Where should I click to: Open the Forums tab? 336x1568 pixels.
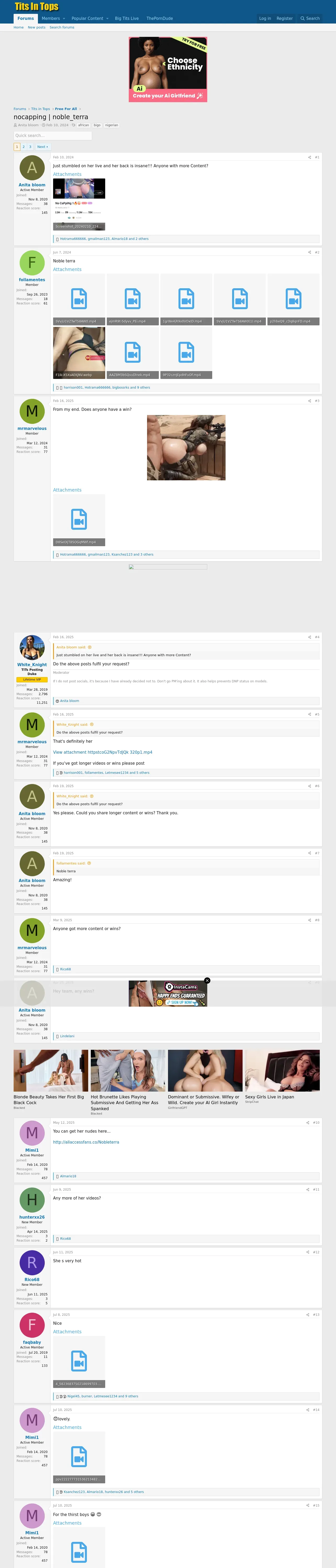click(x=26, y=18)
